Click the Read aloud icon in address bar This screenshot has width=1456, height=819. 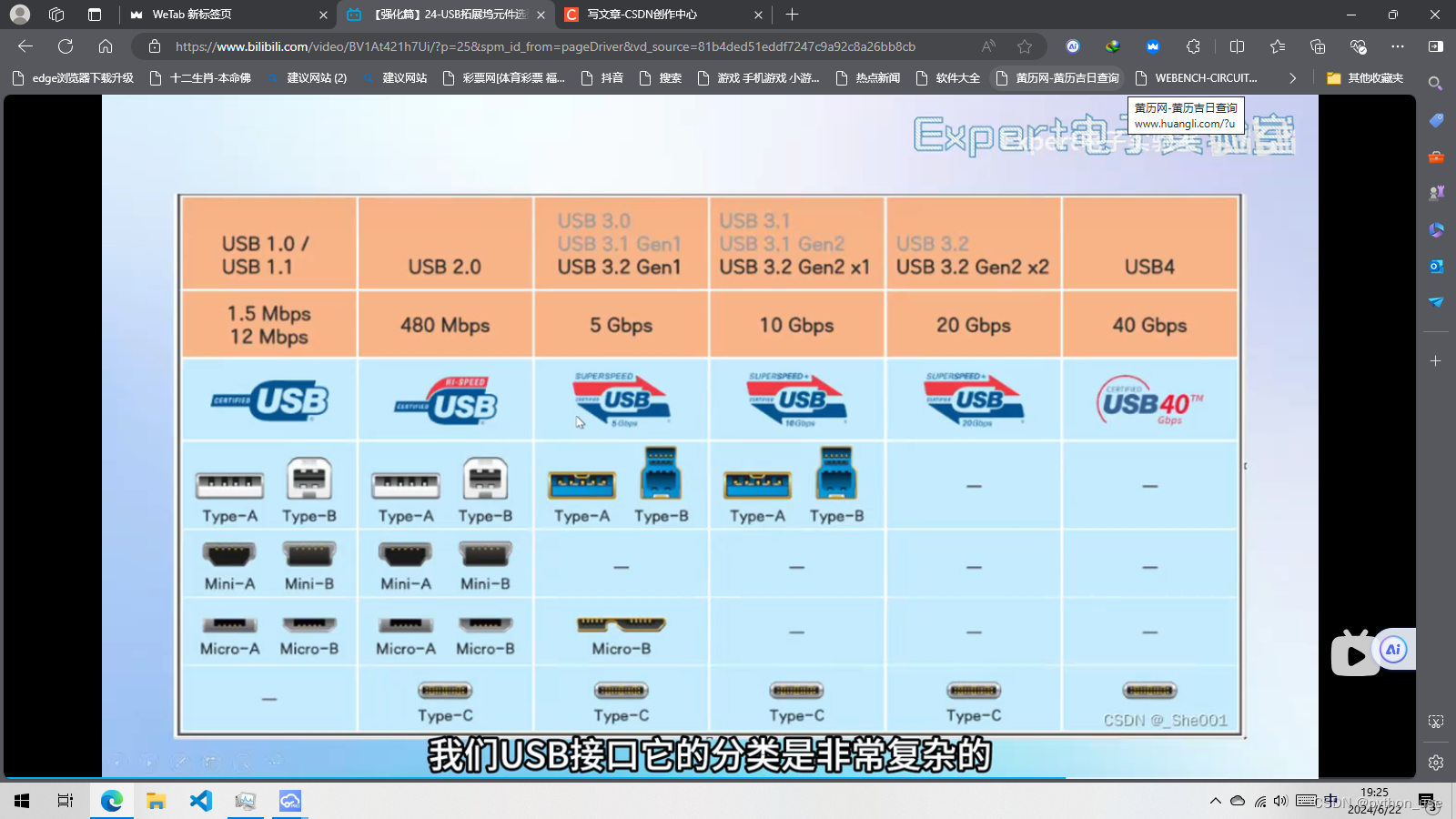tap(988, 46)
